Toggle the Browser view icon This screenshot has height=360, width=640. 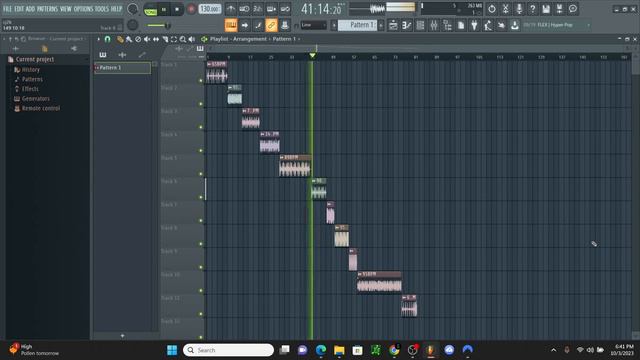[x=447, y=25]
